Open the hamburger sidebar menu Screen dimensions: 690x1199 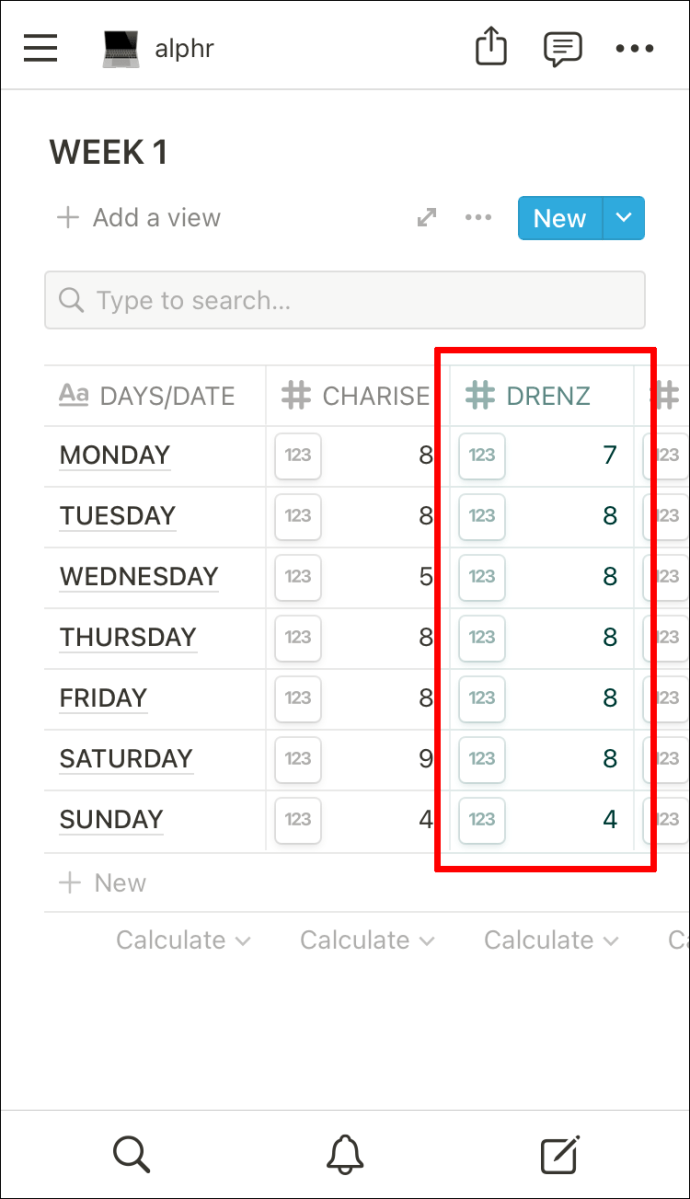pos(41,48)
